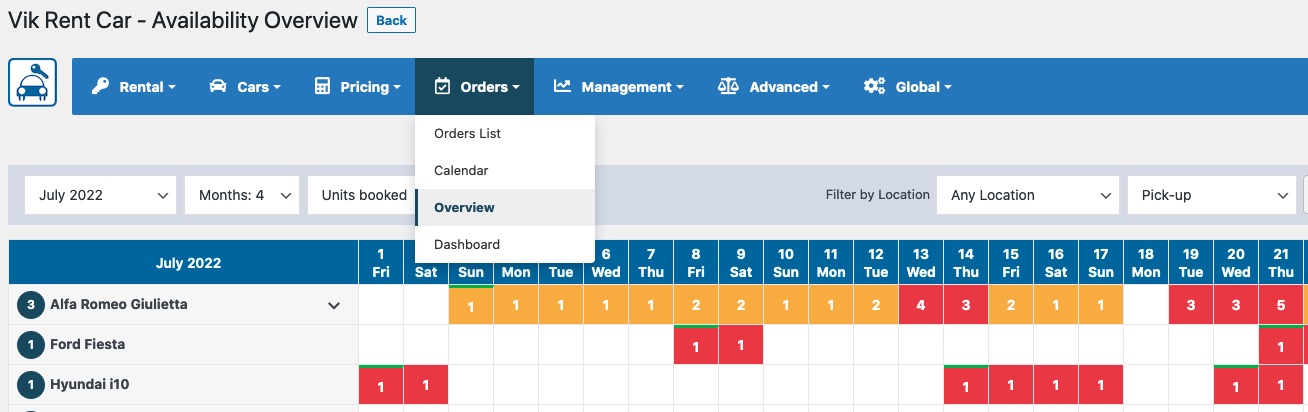Choose Dashboard from the Orders dropdown
Image resolution: width=1308 pixels, height=412 pixels.
506,245
